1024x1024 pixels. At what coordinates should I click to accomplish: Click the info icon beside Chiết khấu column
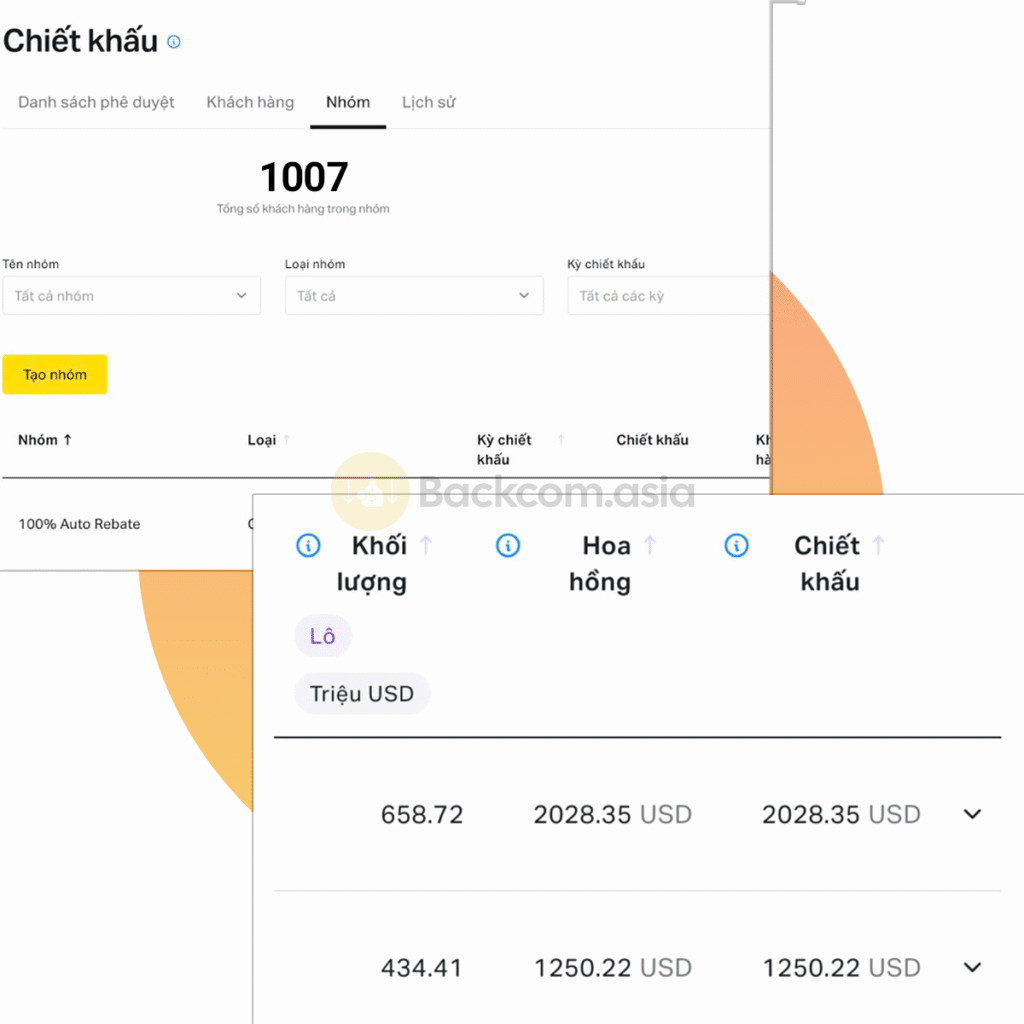(x=736, y=546)
